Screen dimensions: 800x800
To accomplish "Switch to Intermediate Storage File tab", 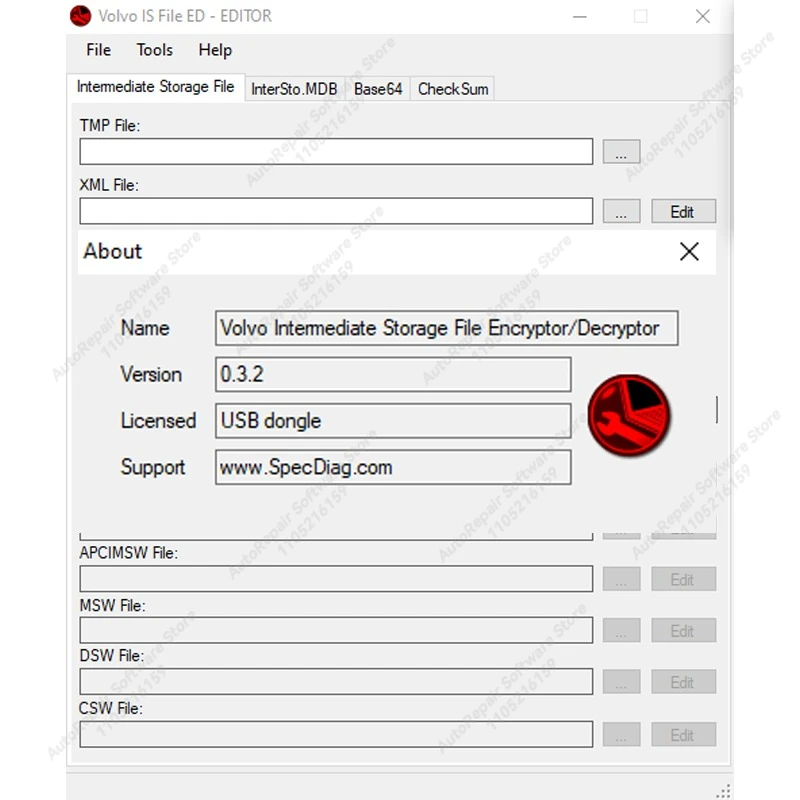I will tap(156, 87).
